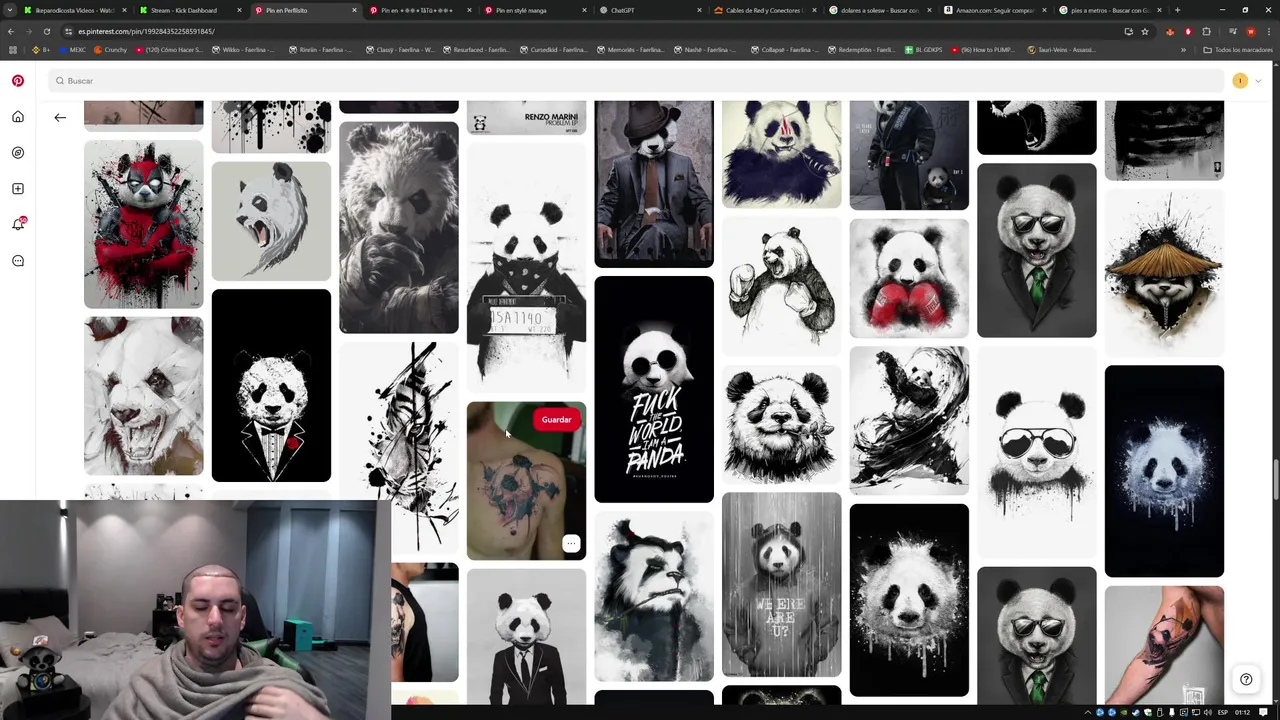Image resolution: width=1280 pixels, height=720 pixels.
Task: Open the blue-tinted panda on black pin
Action: [x=1164, y=471]
